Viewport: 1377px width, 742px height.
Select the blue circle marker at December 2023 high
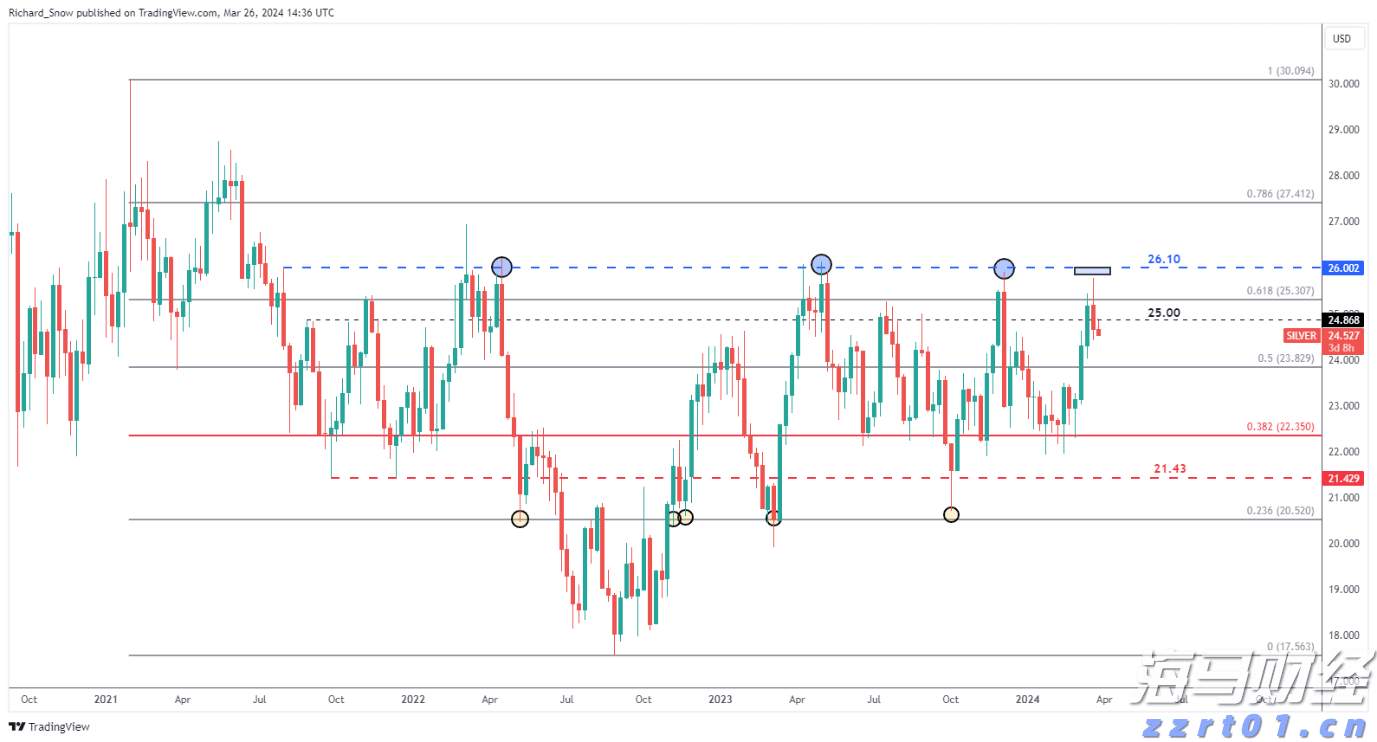click(1005, 268)
